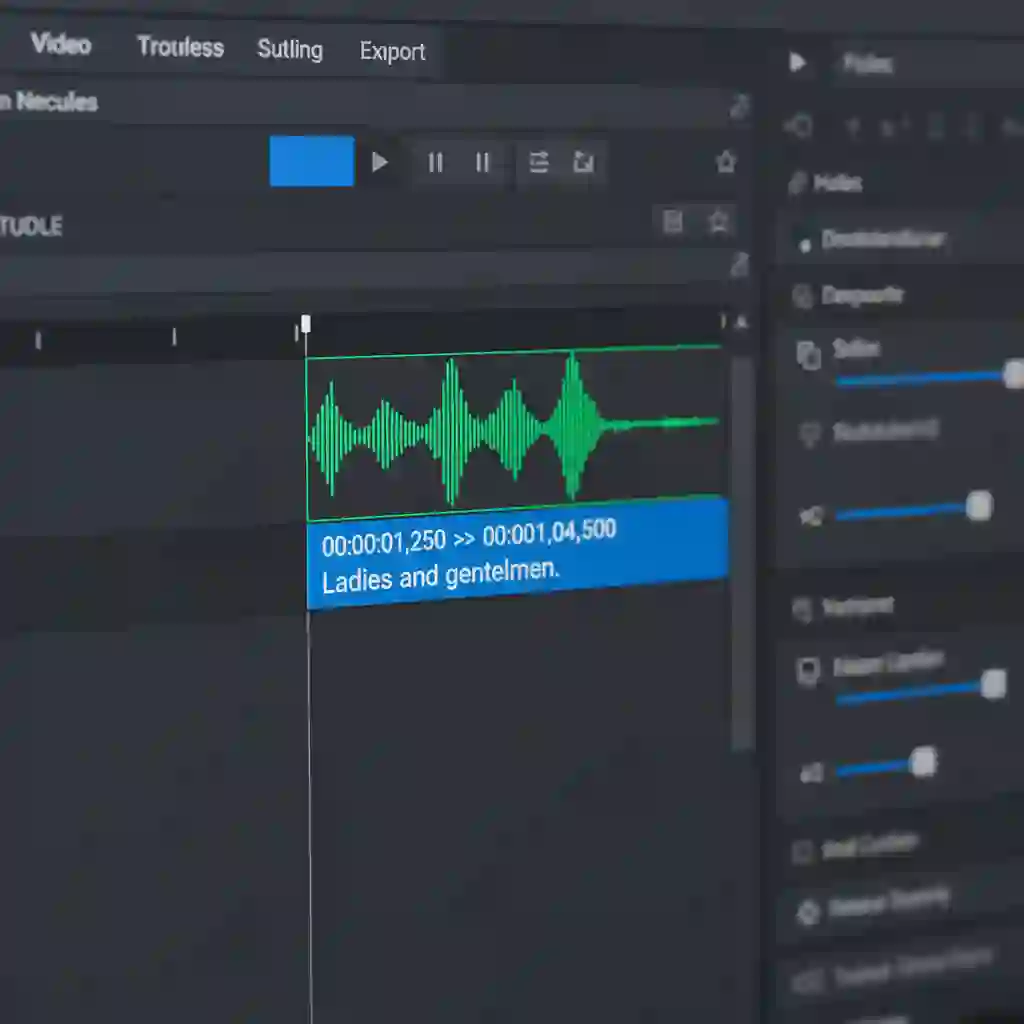Open the Video tab
Image resolution: width=1024 pixels, height=1024 pixels.
(61, 44)
